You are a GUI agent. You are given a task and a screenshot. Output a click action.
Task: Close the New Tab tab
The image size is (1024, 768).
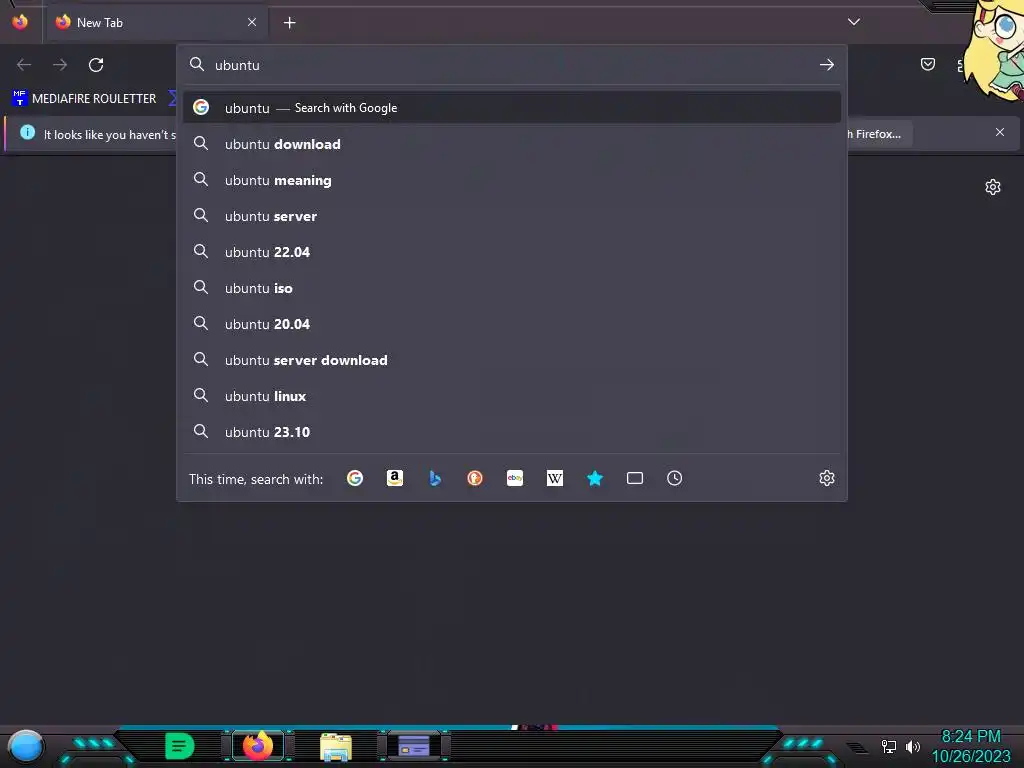[252, 22]
